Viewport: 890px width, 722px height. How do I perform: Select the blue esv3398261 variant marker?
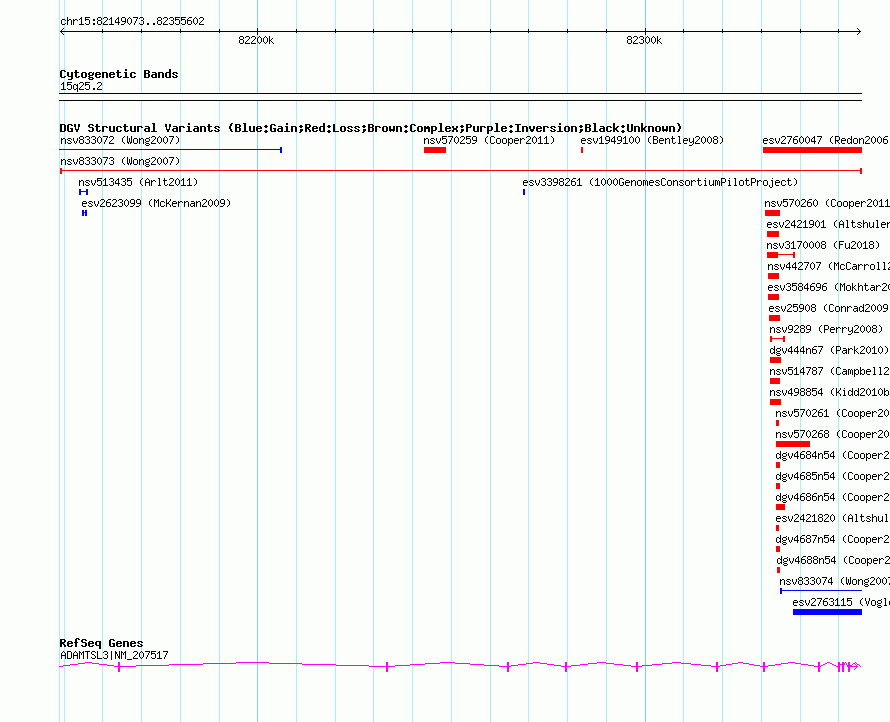click(x=524, y=192)
